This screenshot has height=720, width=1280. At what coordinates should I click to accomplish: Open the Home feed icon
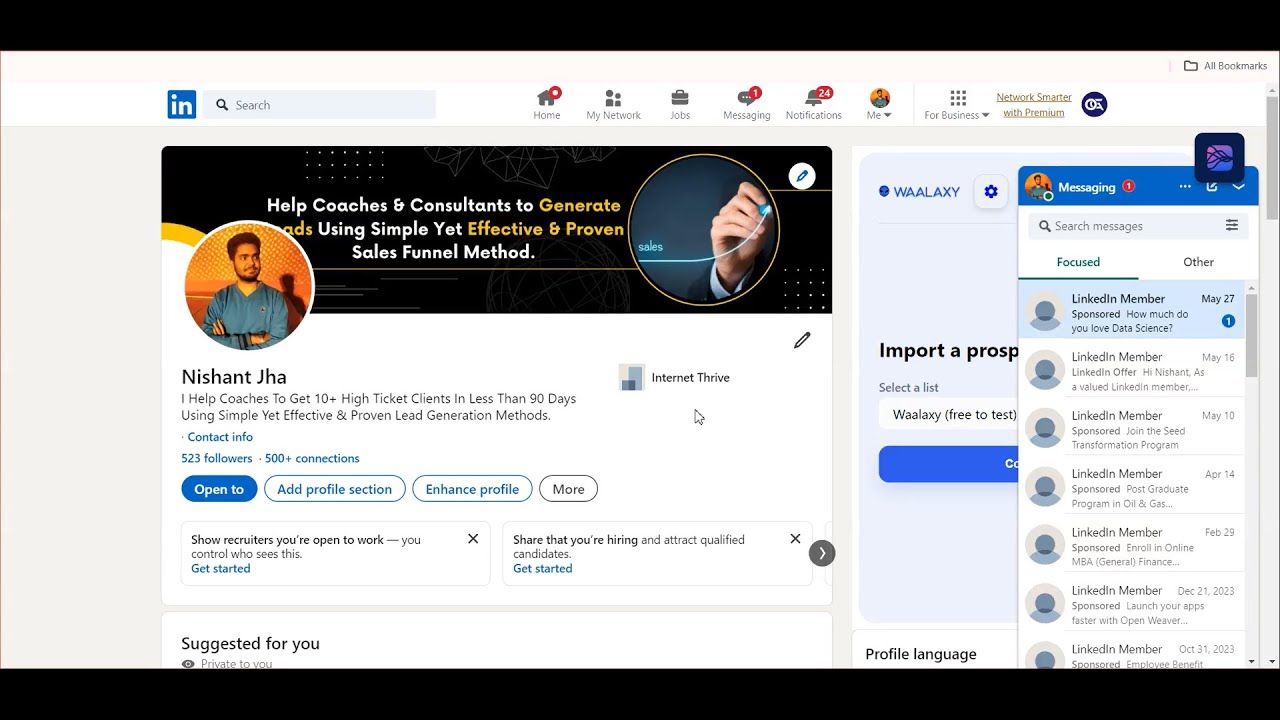tap(547, 104)
